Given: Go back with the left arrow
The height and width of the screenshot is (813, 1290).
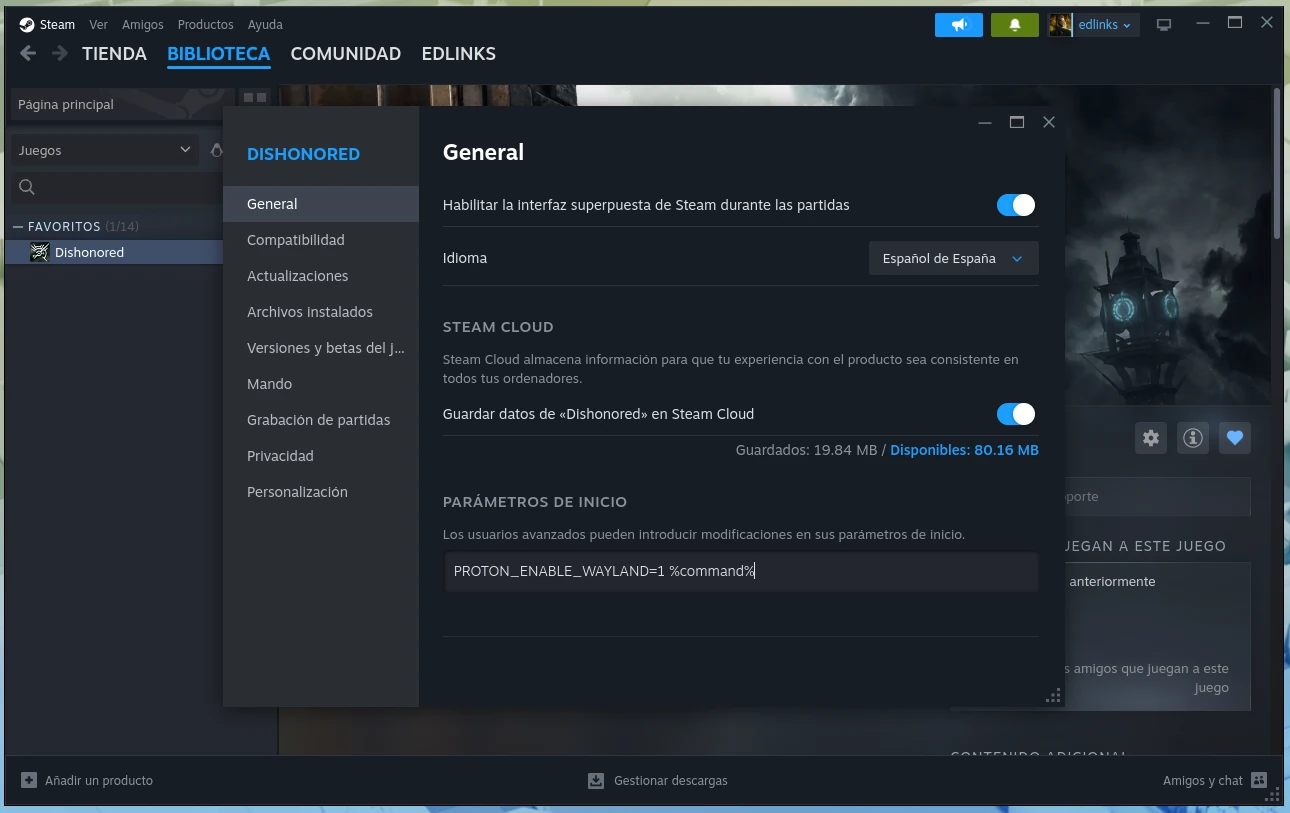Looking at the screenshot, I should 28,54.
